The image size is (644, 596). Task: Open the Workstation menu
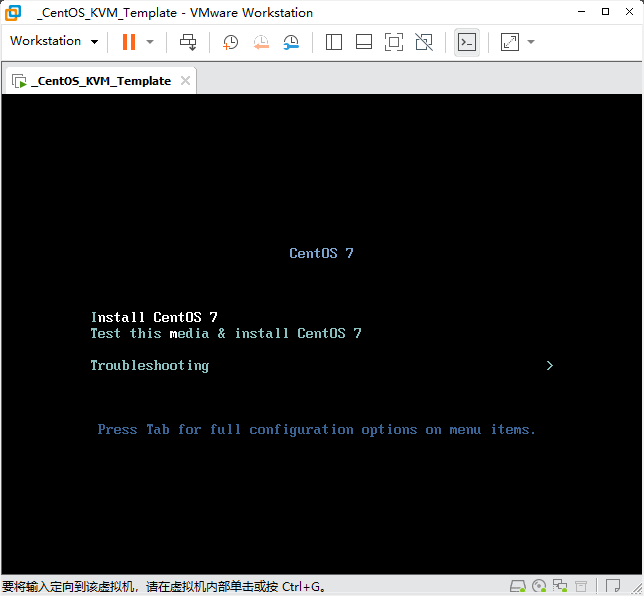[x=54, y=41]
